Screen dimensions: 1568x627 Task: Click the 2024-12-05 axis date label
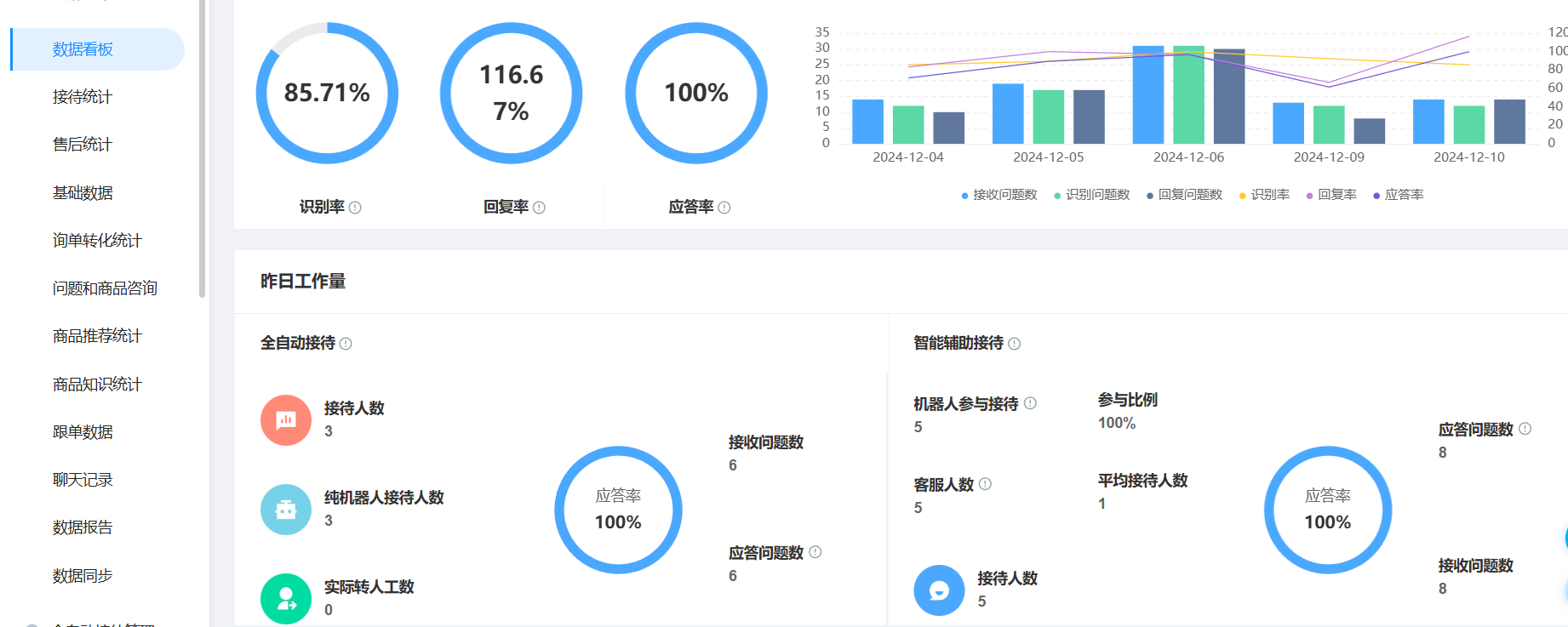1049,157
